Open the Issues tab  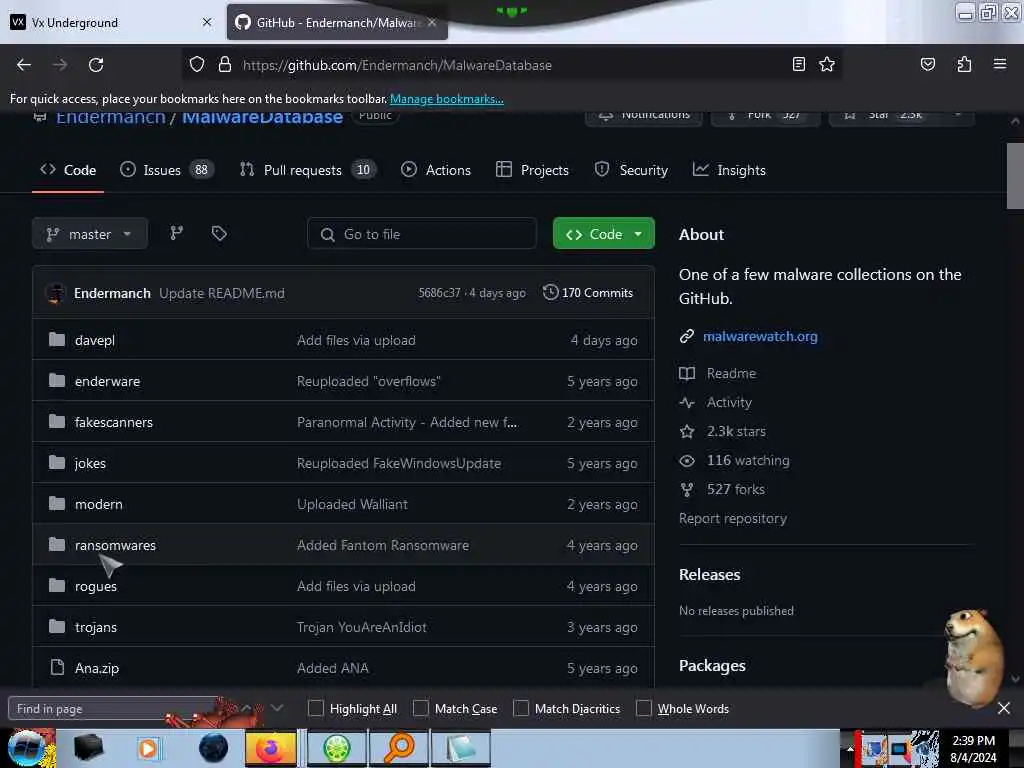[167, 170]
